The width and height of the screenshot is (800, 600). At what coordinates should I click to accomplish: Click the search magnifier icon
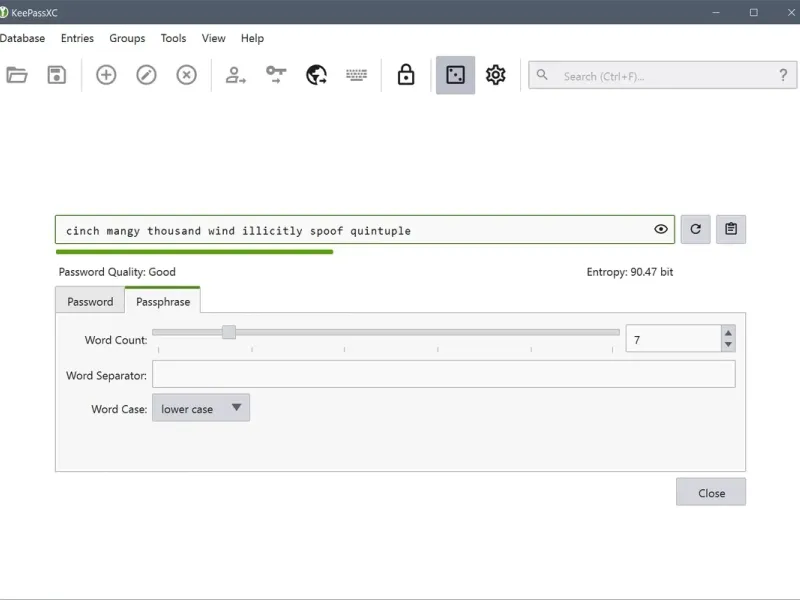coord(542,76)
